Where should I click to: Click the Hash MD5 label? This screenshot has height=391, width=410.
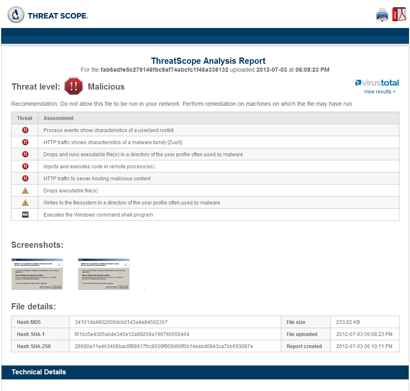pos(29,322)
